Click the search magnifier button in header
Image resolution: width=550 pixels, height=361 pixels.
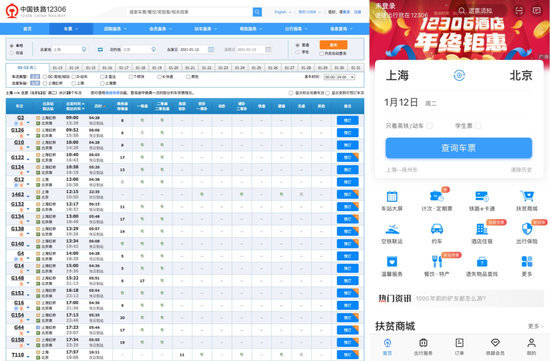pos(257,12)
